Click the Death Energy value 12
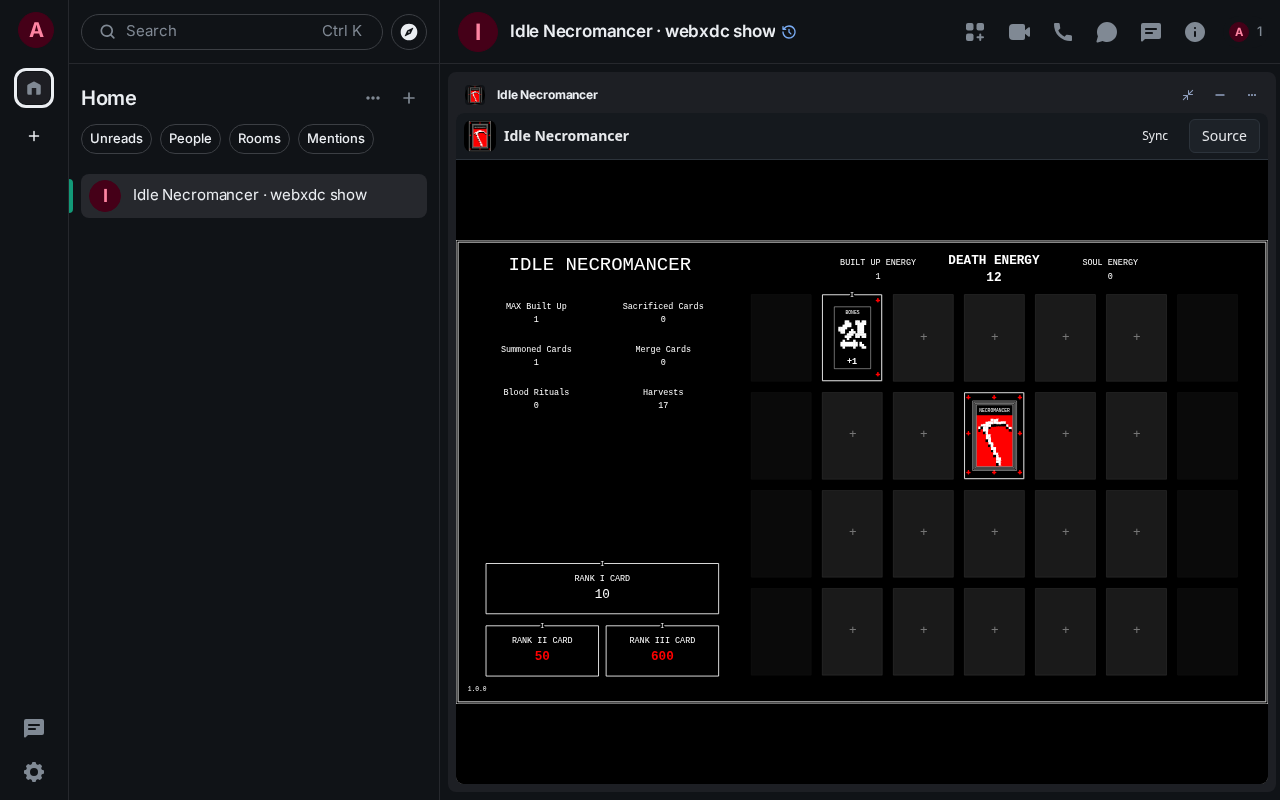Viewport: 1280px width, 800px height. point(994,278)
